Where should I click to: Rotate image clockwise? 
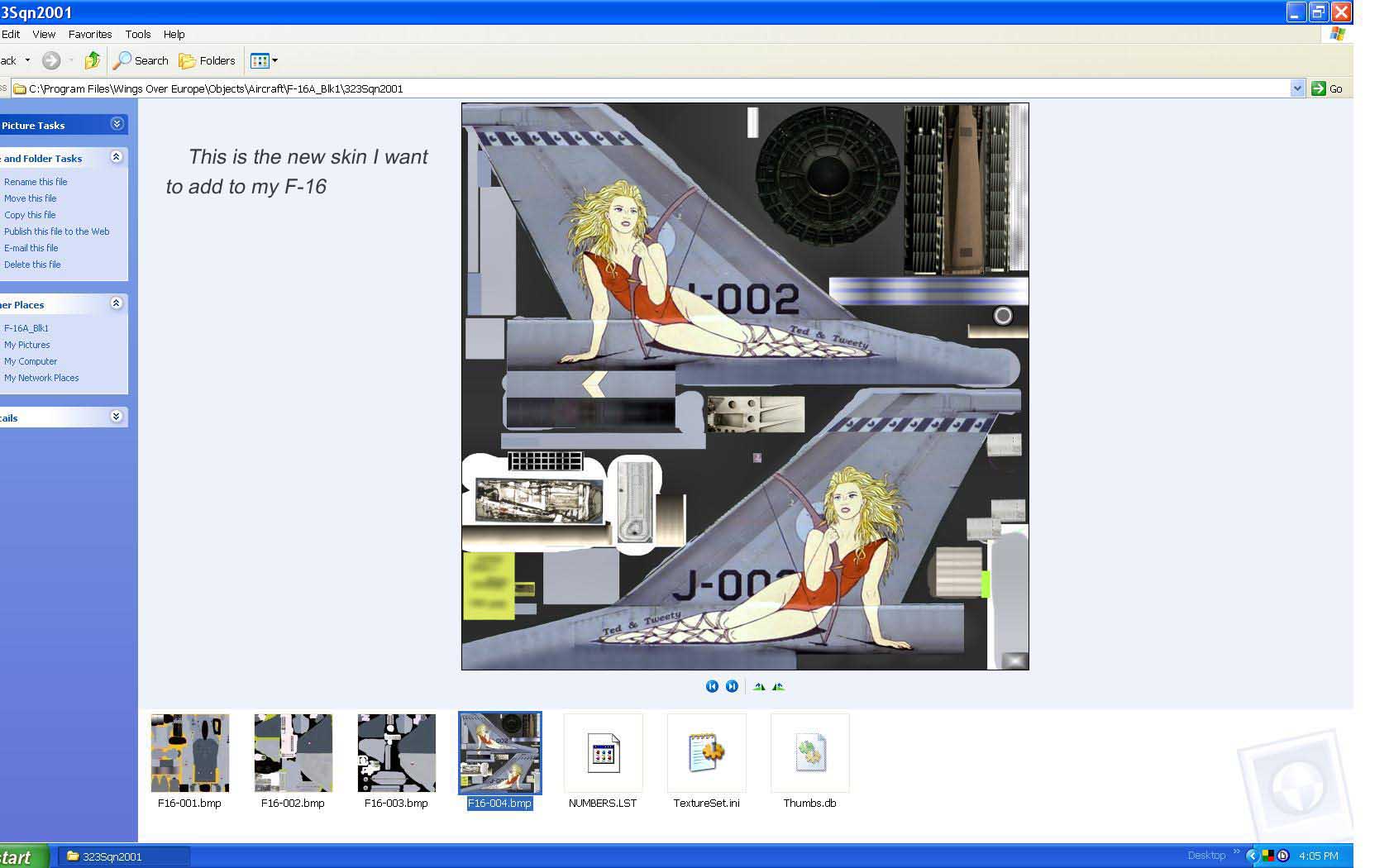759,686
